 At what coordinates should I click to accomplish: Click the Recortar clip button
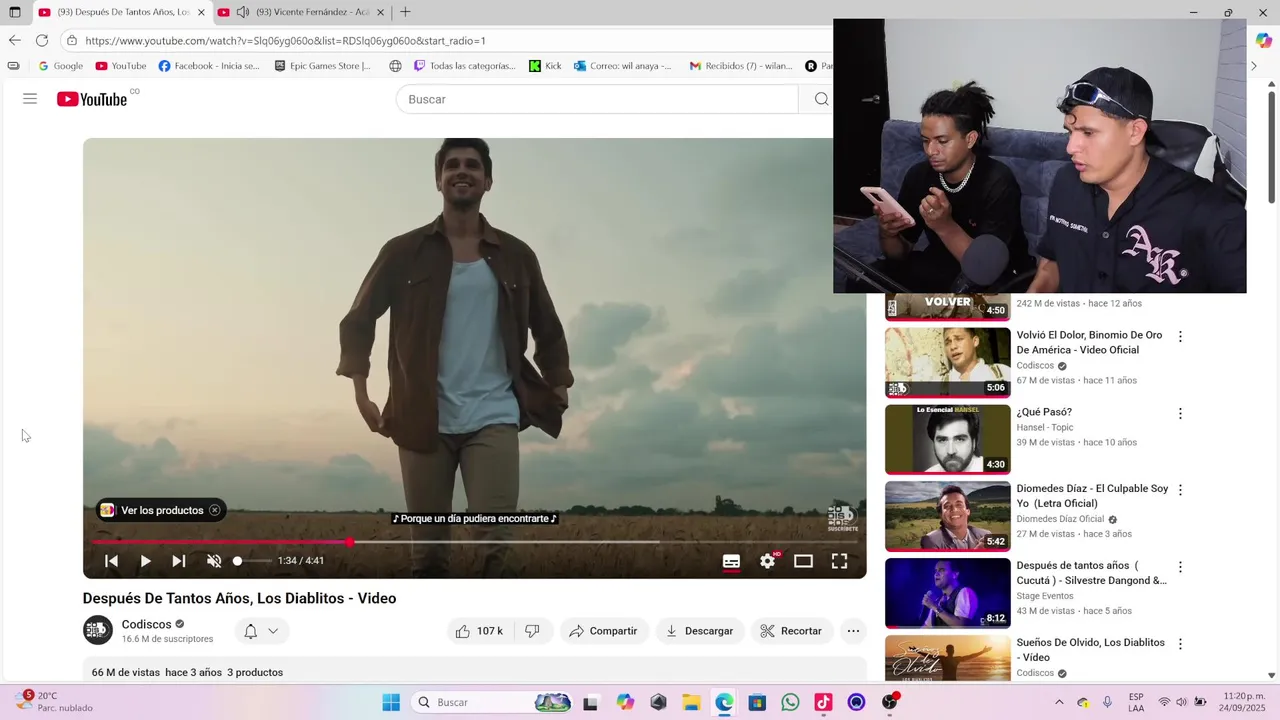point(791,631)
